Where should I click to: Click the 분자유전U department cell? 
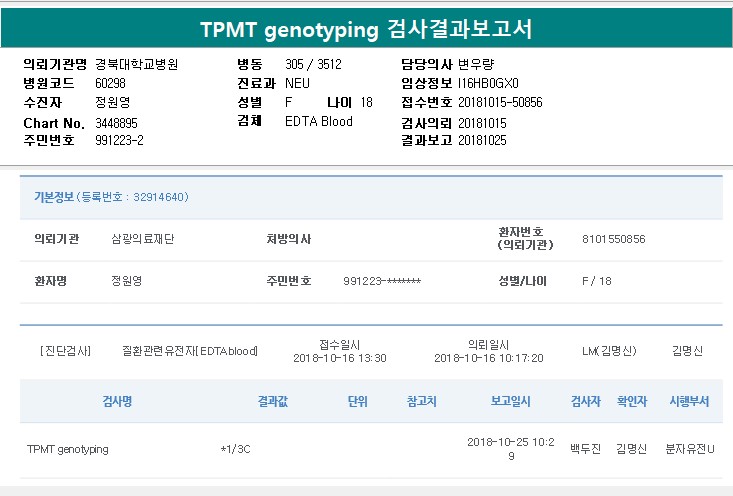tap(689, 449)
